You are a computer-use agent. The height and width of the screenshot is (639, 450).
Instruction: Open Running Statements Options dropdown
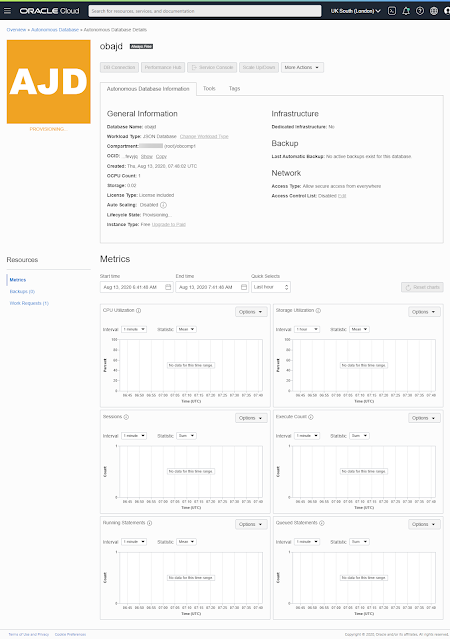pyautogui.click(x=251, y=524)
